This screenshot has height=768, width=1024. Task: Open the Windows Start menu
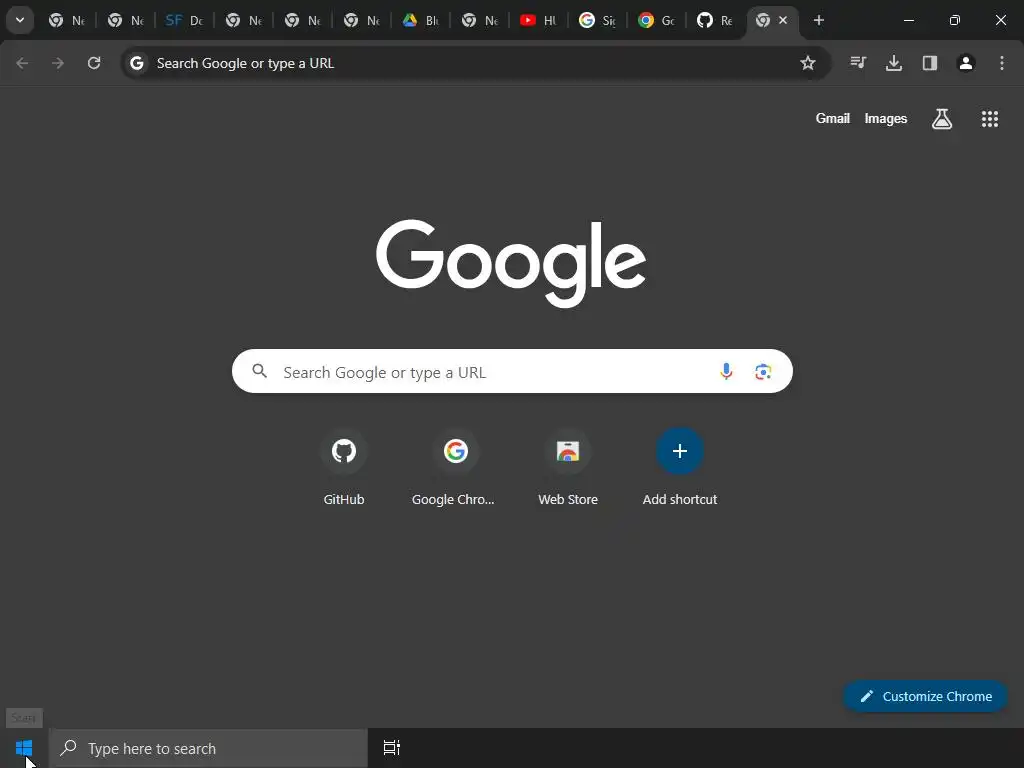pos(24,748)
